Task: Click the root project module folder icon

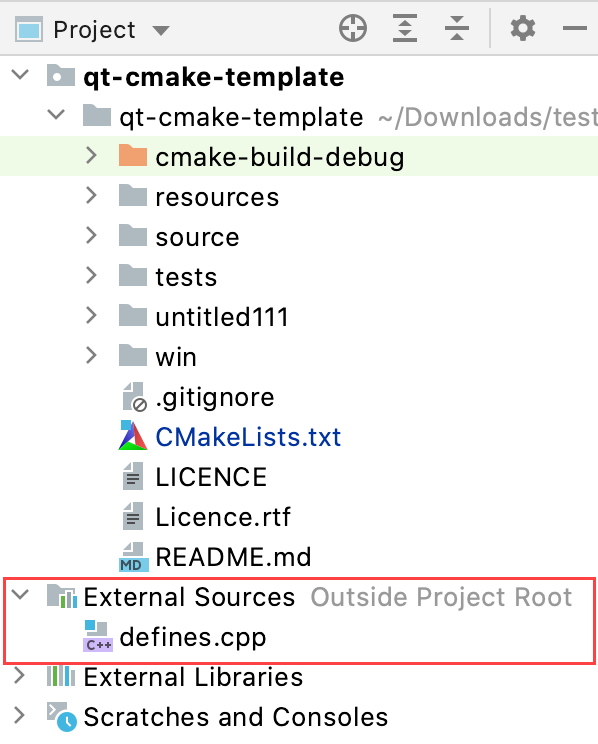Action: (61, 75)
